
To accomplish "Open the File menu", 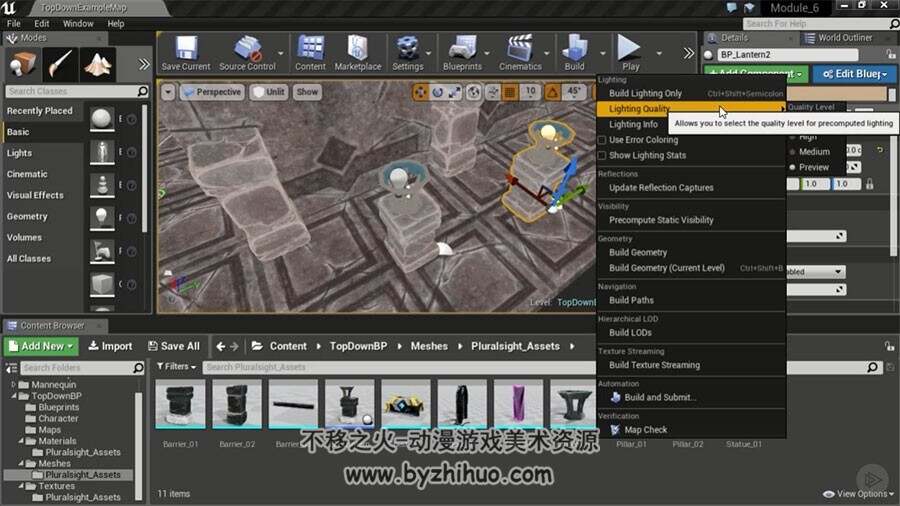I will [x=14, y=24].
